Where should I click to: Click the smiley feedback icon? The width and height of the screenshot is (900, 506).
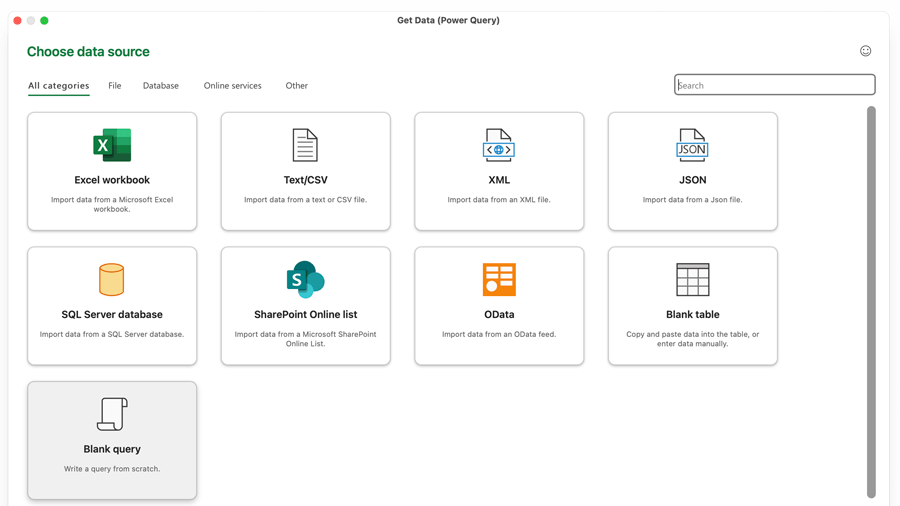tap(866, 51)
